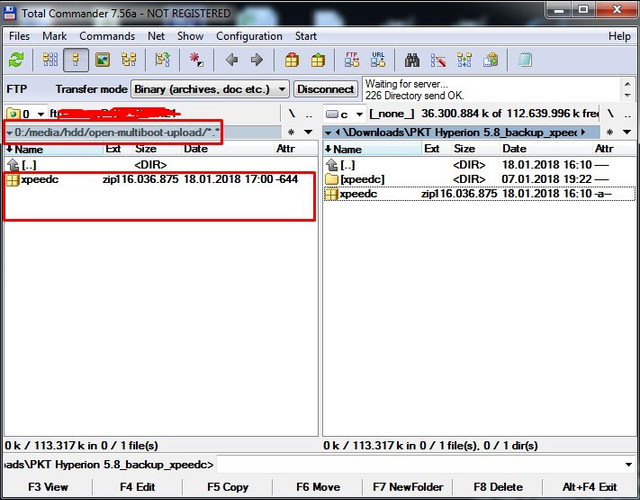Click the invert selection toolbar icon
640x500 pixels.
[x=162, y=60]
